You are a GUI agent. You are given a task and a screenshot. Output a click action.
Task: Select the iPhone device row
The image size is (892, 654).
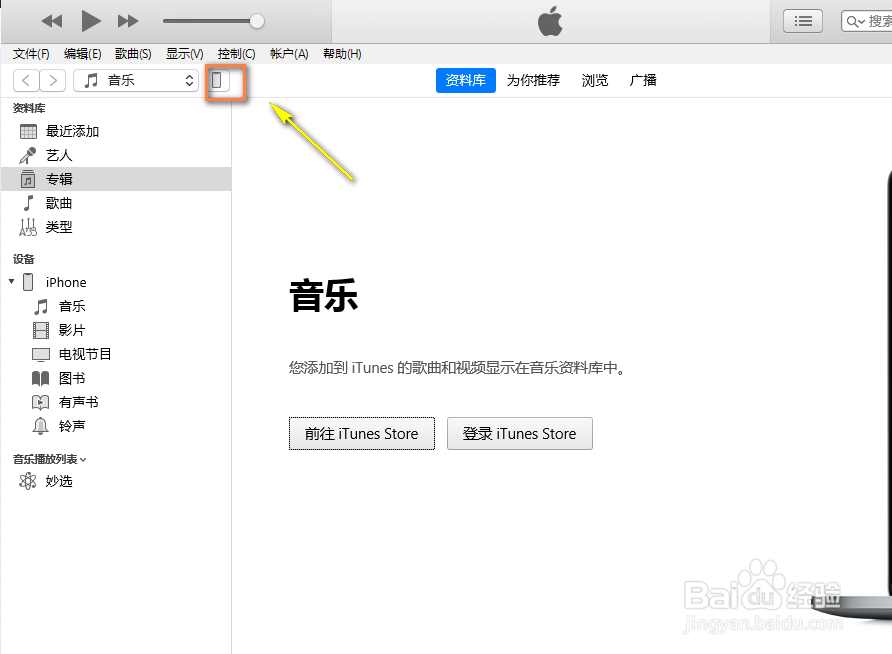pyautogui.click(x=116, y=282)
